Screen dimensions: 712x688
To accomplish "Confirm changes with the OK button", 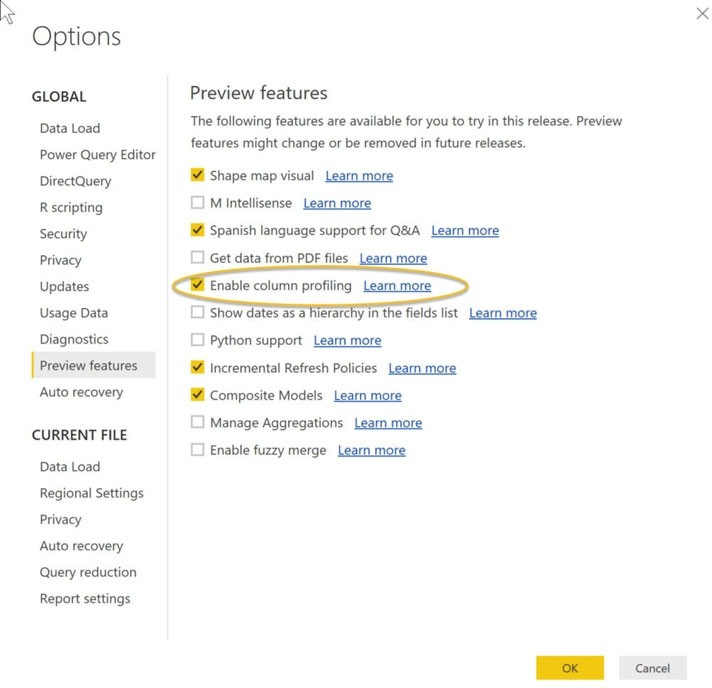I will click(x=569, y=668).
